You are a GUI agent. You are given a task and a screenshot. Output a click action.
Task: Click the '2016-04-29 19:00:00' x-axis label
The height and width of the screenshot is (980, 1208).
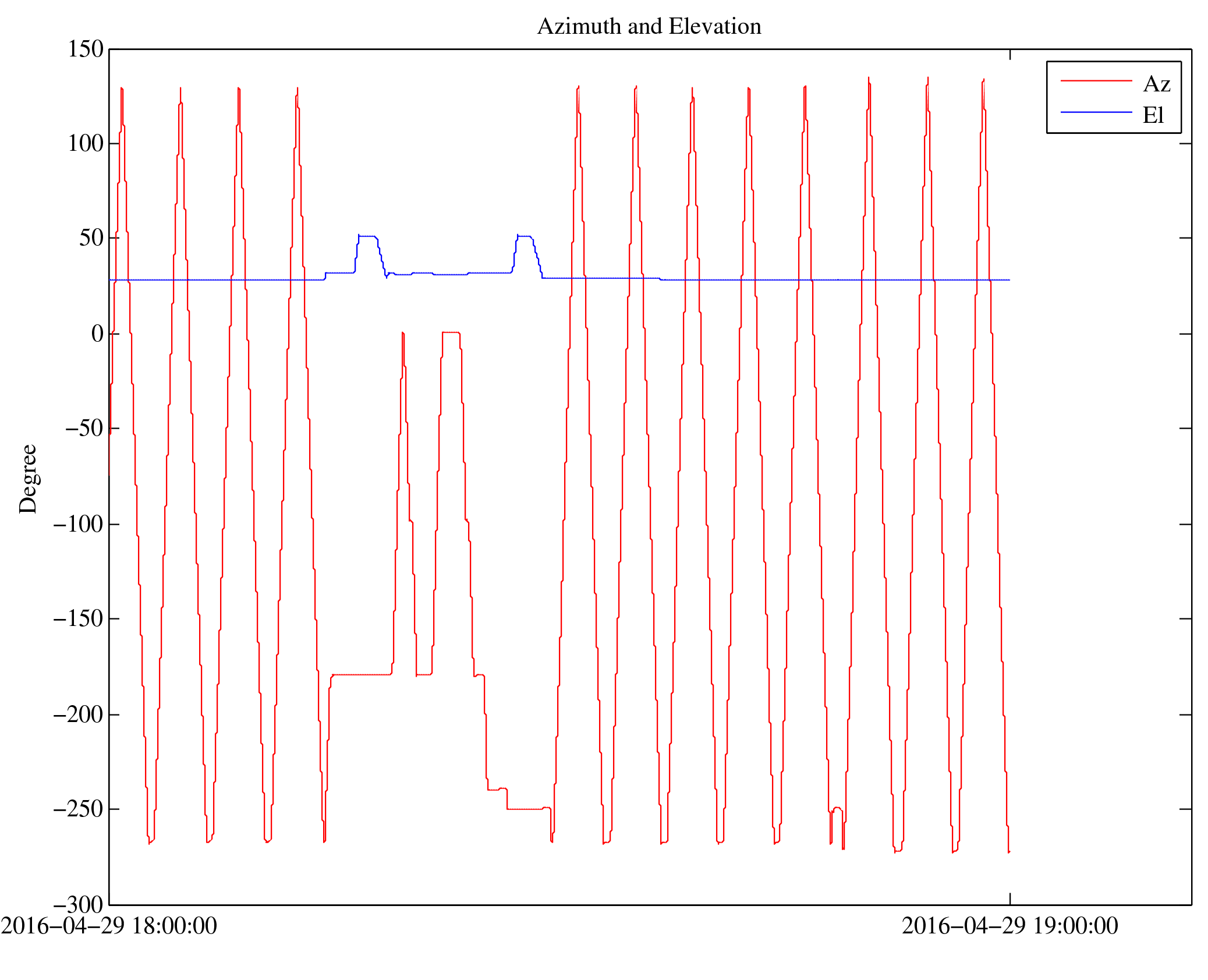tap(1009, 926)
